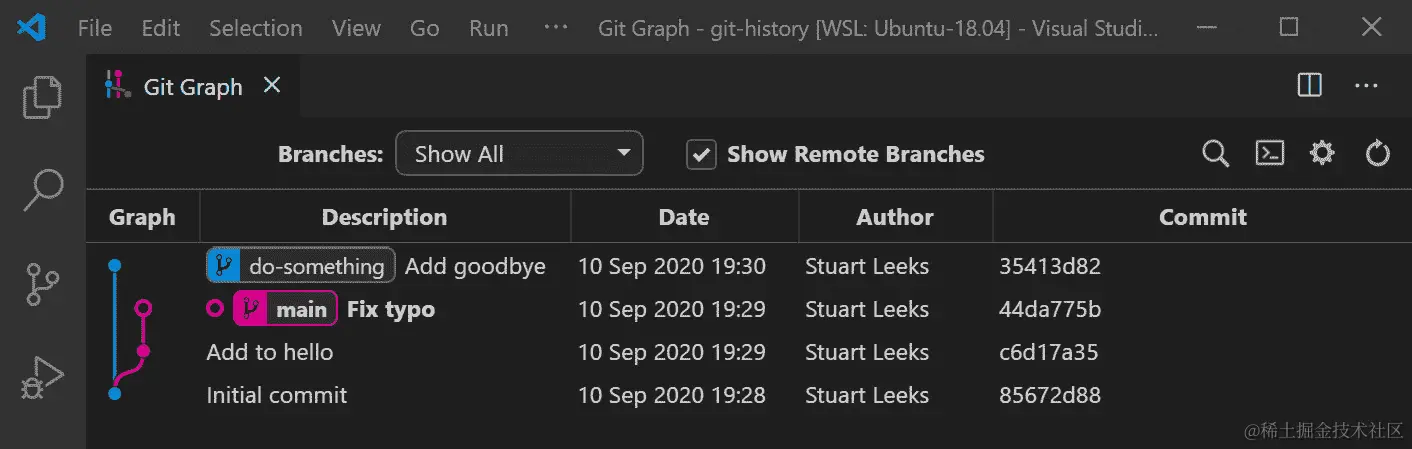Open the Search view in activity bar
Screen dimensions: 1412x449
(43, 190)
